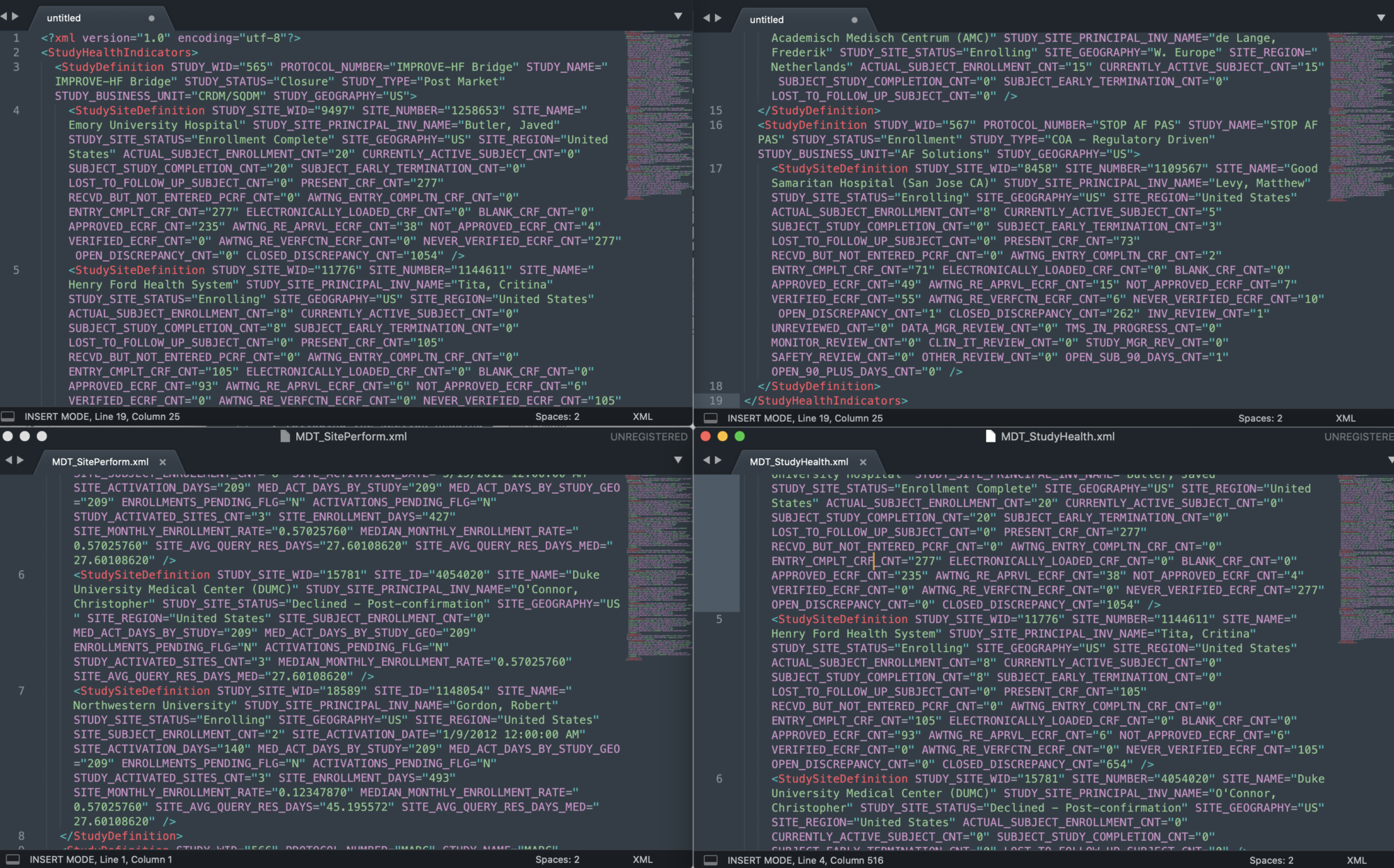Open Spaces: 2 indentation menu in MDT_StudyHealth.xml window

click(x=1271, y=860)
